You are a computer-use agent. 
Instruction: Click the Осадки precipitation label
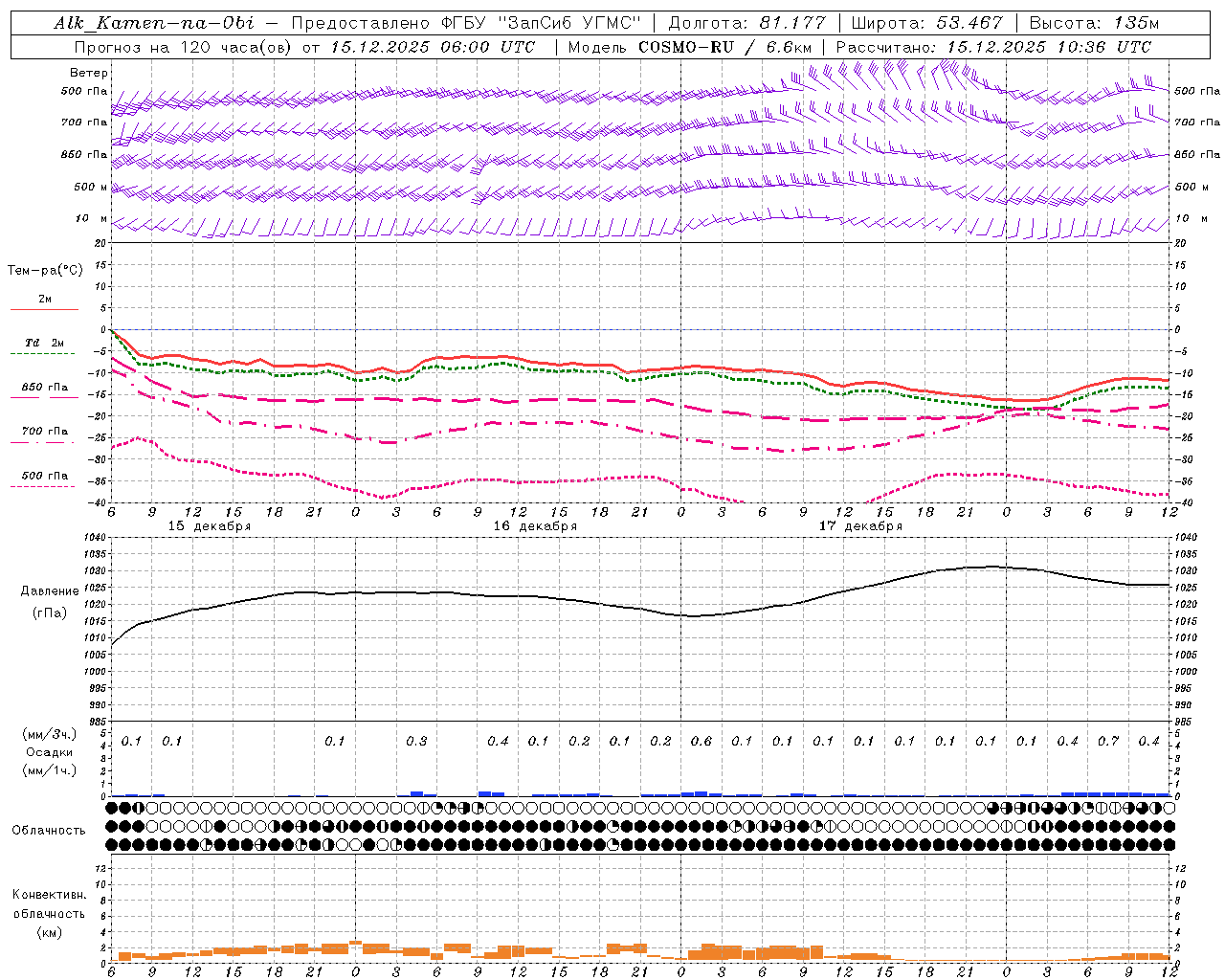(x=49, y=752)
